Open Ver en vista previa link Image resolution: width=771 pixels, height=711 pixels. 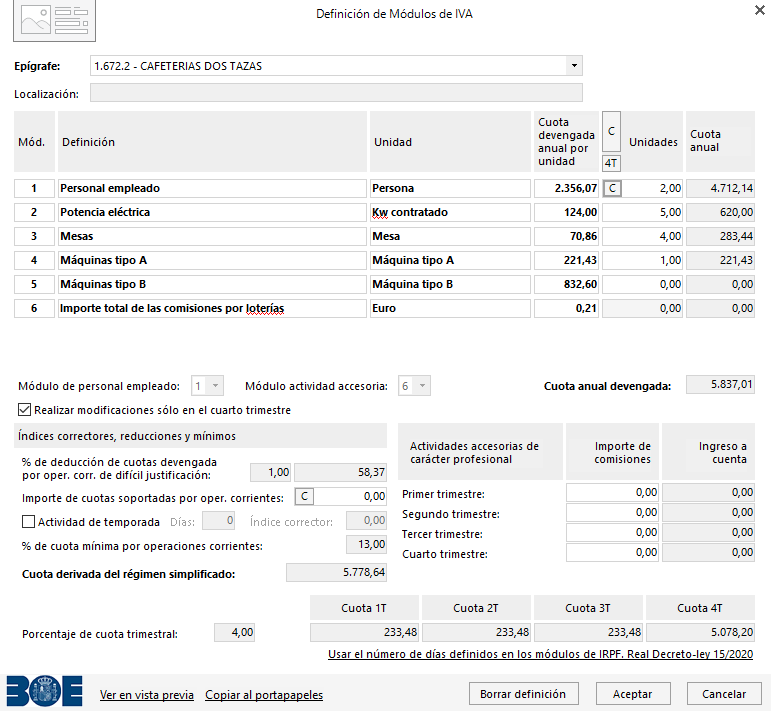tap(147, 695)
